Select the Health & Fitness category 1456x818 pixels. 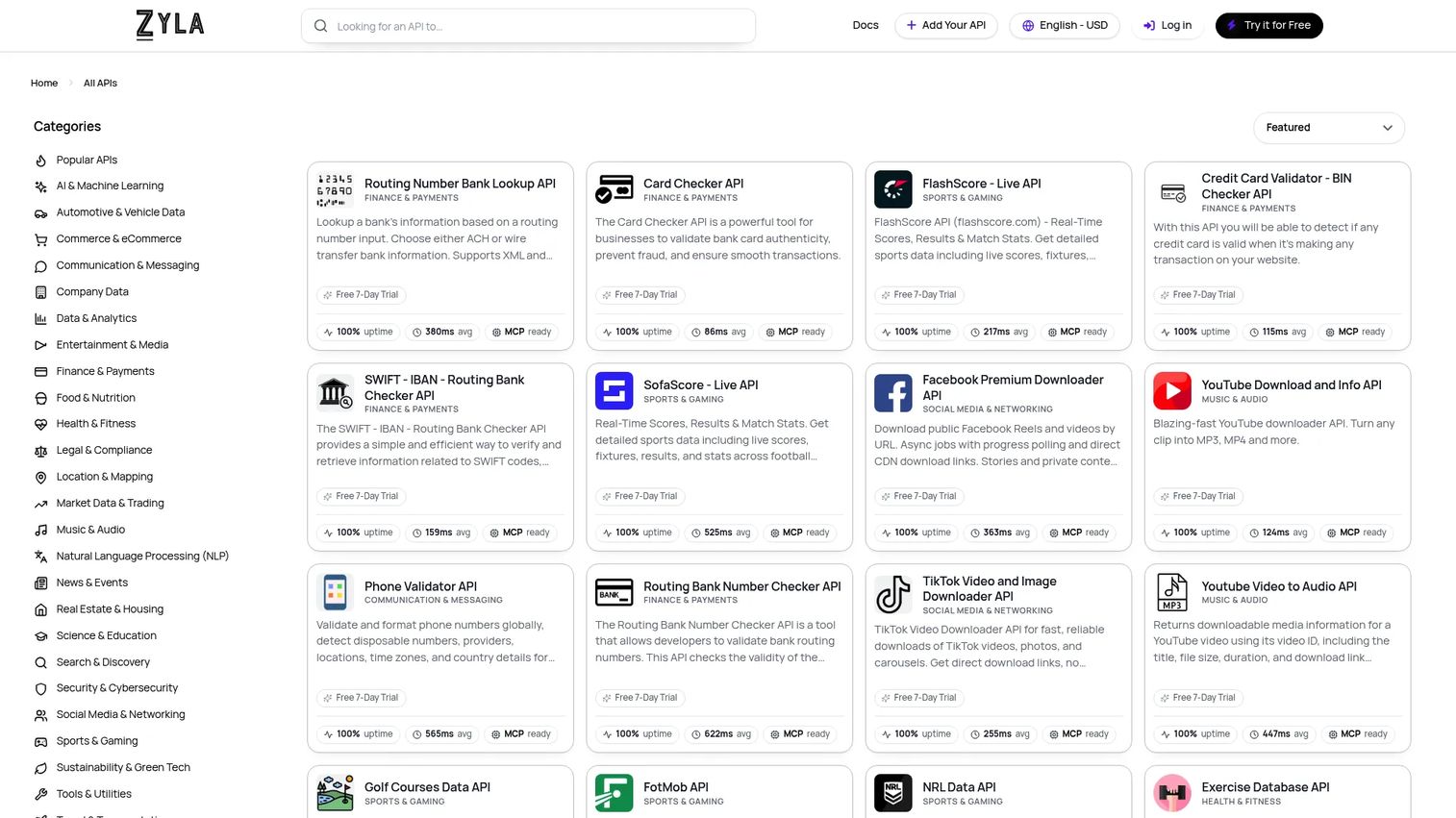[95, 424]
